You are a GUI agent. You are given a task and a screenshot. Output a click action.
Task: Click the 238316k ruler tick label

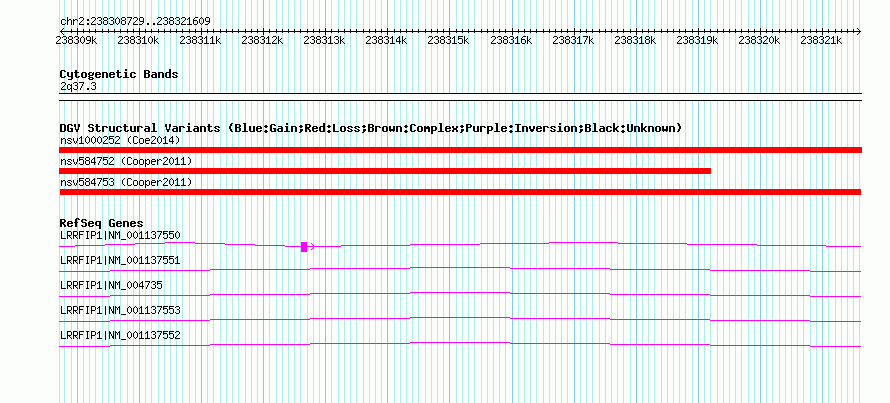[x=511, y=41]
